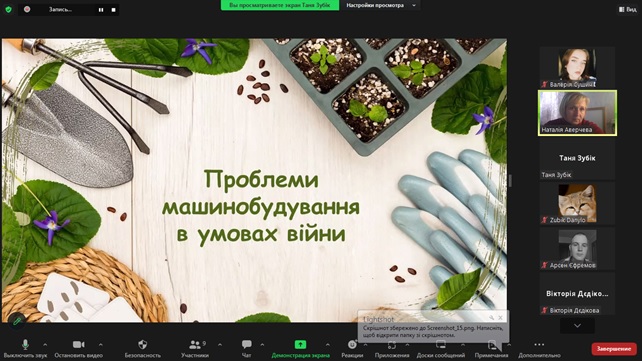Expand arrow next to Участники
The width and height of the screenshot is (642, 361).
coord(220,345)
